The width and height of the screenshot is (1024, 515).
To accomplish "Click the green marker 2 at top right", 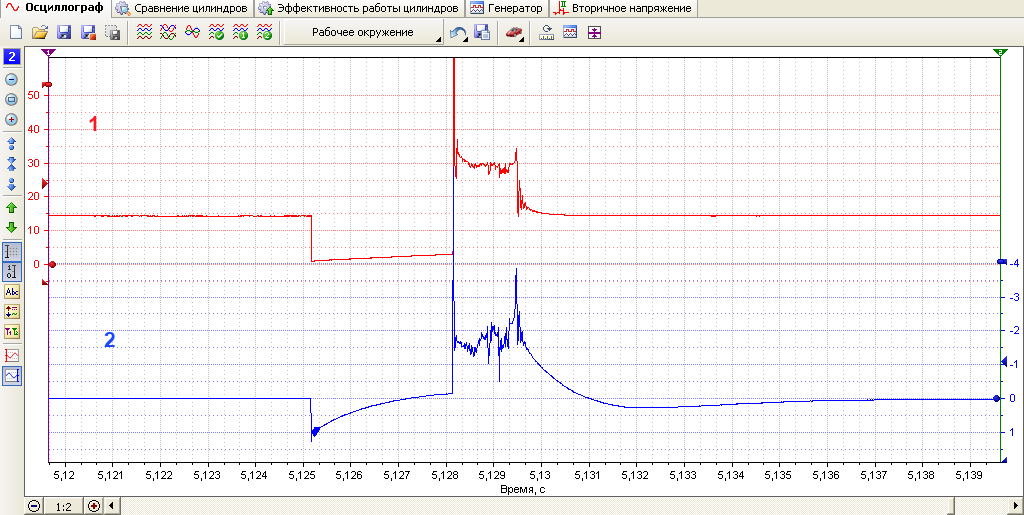I will pyautogui.click(x=1000, y=52).
